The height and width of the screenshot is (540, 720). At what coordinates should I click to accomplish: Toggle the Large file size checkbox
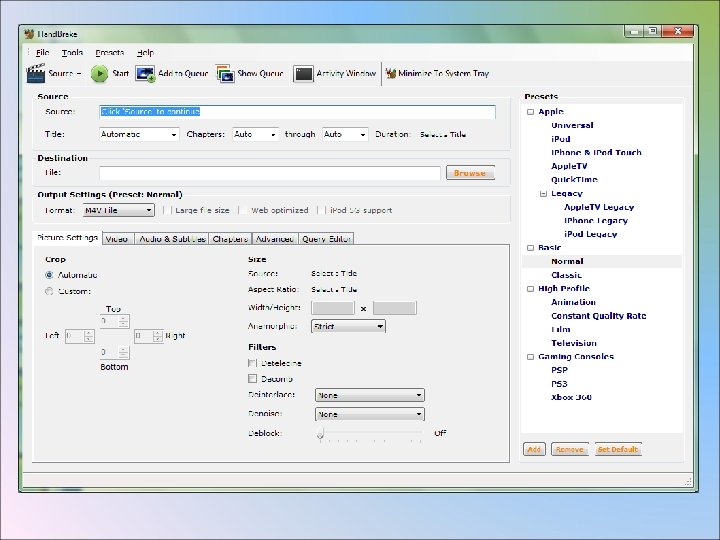pos(167,210)
